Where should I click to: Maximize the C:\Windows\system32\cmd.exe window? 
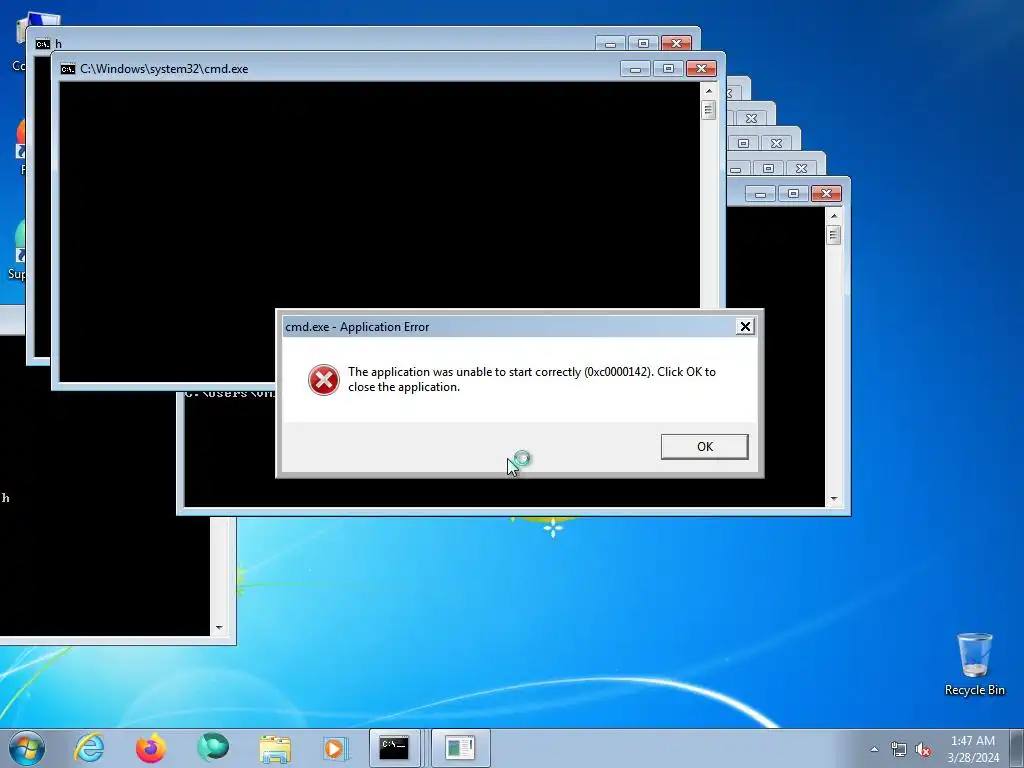coord(667,69)
